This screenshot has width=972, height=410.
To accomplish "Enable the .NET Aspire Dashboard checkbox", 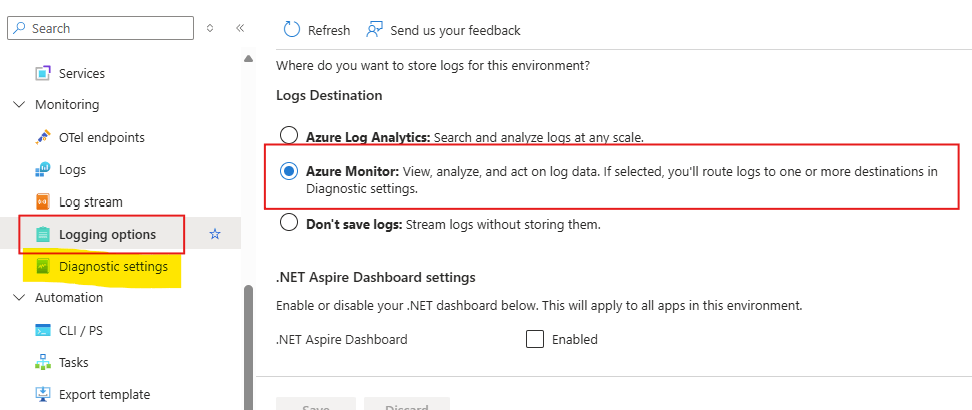I will pos(535,339).
